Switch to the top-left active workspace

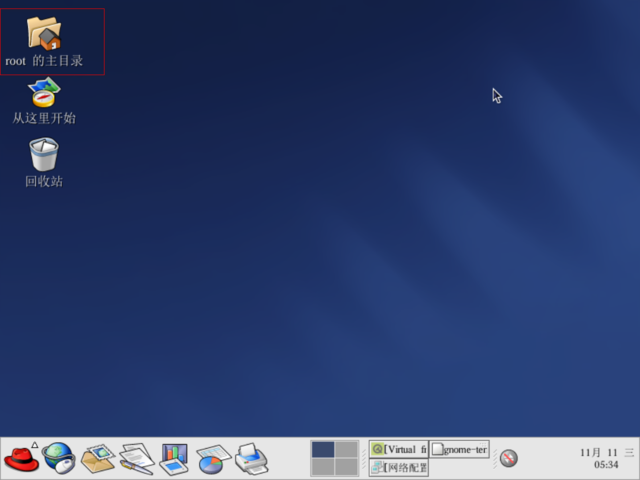323,449
